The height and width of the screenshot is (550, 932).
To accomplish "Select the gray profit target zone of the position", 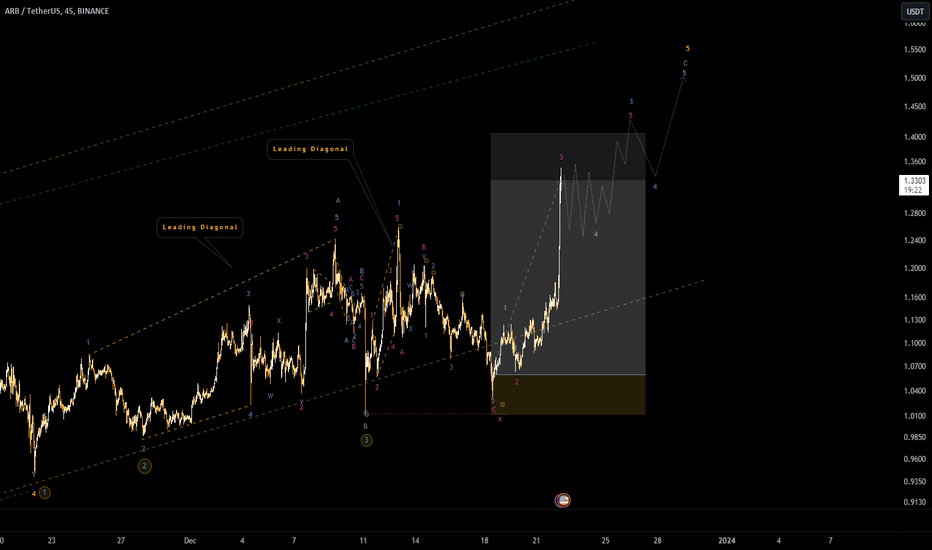I will coord(568,254).
